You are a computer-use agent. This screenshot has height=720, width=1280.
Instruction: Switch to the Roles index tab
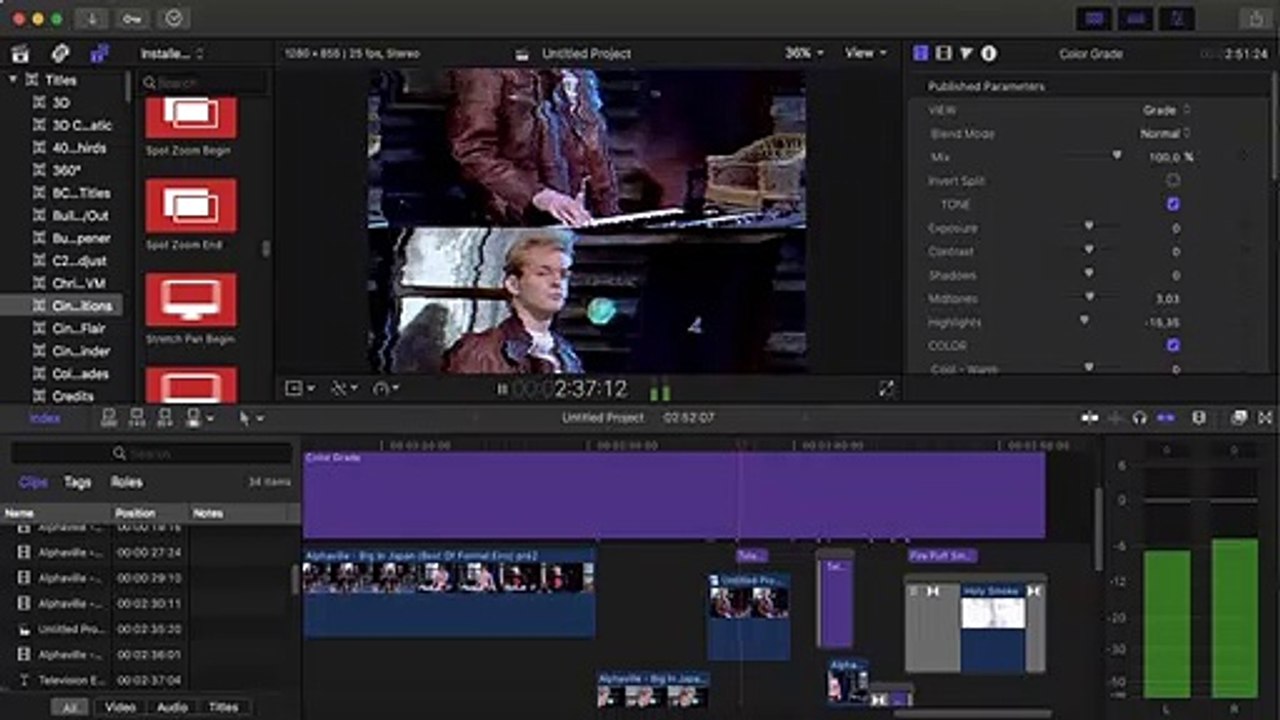pyautogui.click(x=126, y=482)
